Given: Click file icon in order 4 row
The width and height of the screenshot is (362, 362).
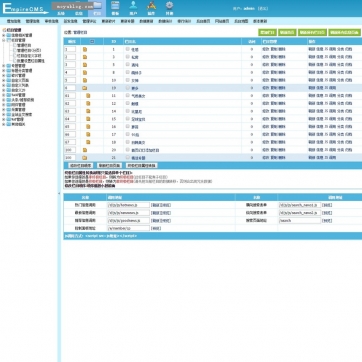Looking at the screenshot, I should (85, 72).
